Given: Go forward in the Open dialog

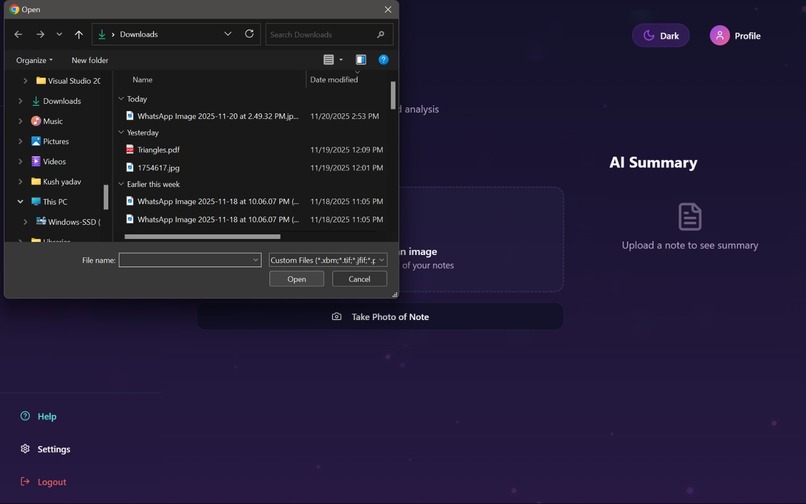Looking at the screenshot, I should tap(40, 34).
